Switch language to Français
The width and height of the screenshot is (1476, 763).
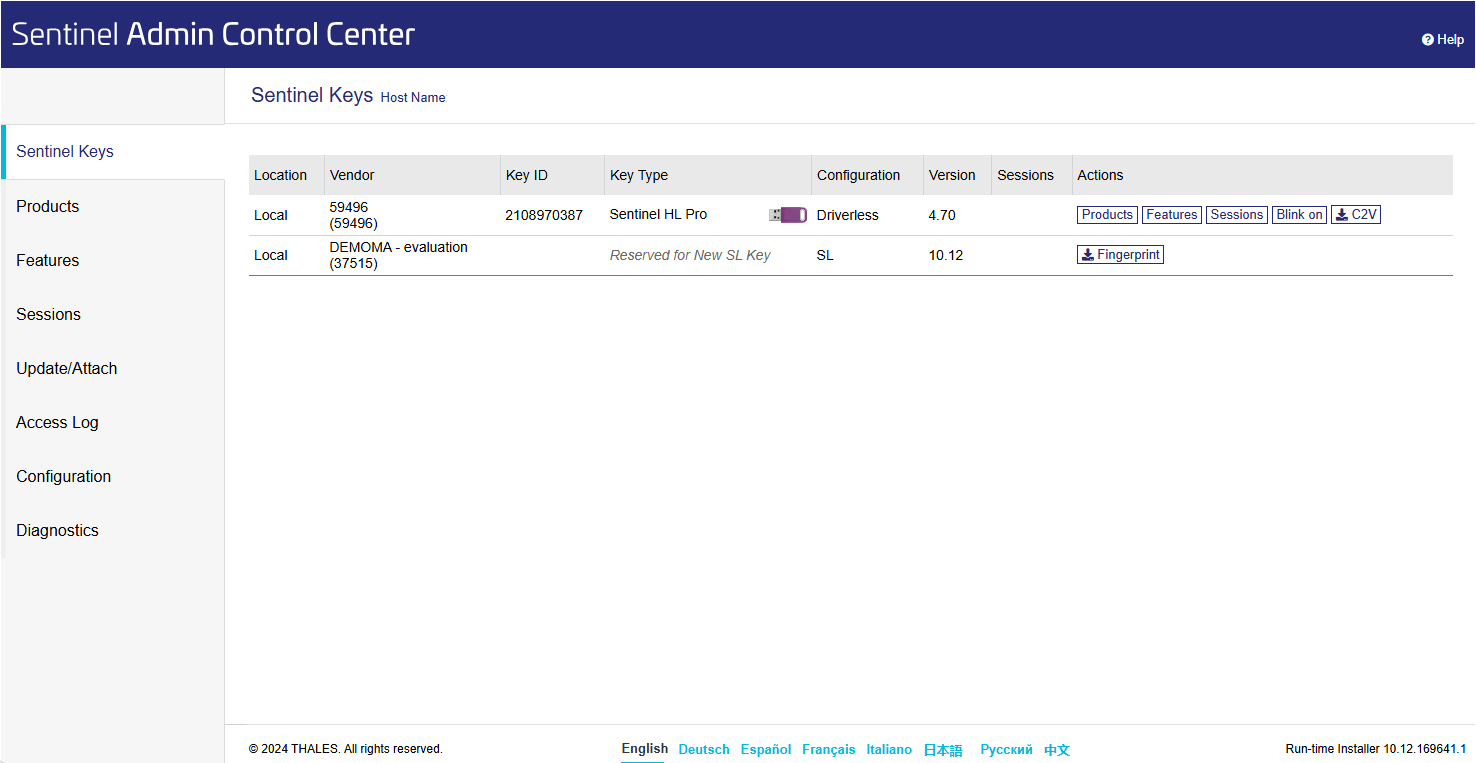click(x=829, y=749)
